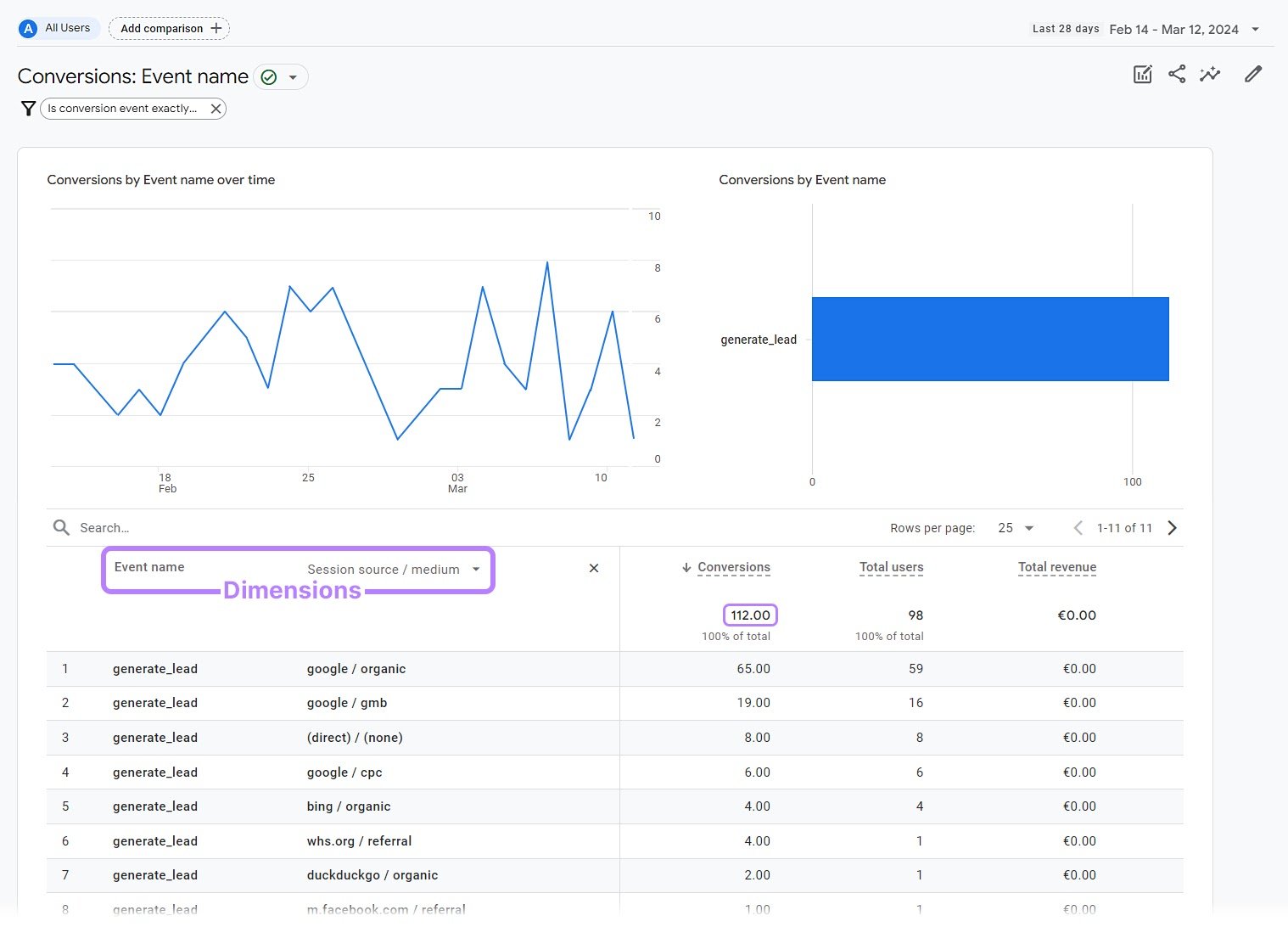Click the filter funnel icon
This screenshot has width=1288, height=927.
point(28,108)
